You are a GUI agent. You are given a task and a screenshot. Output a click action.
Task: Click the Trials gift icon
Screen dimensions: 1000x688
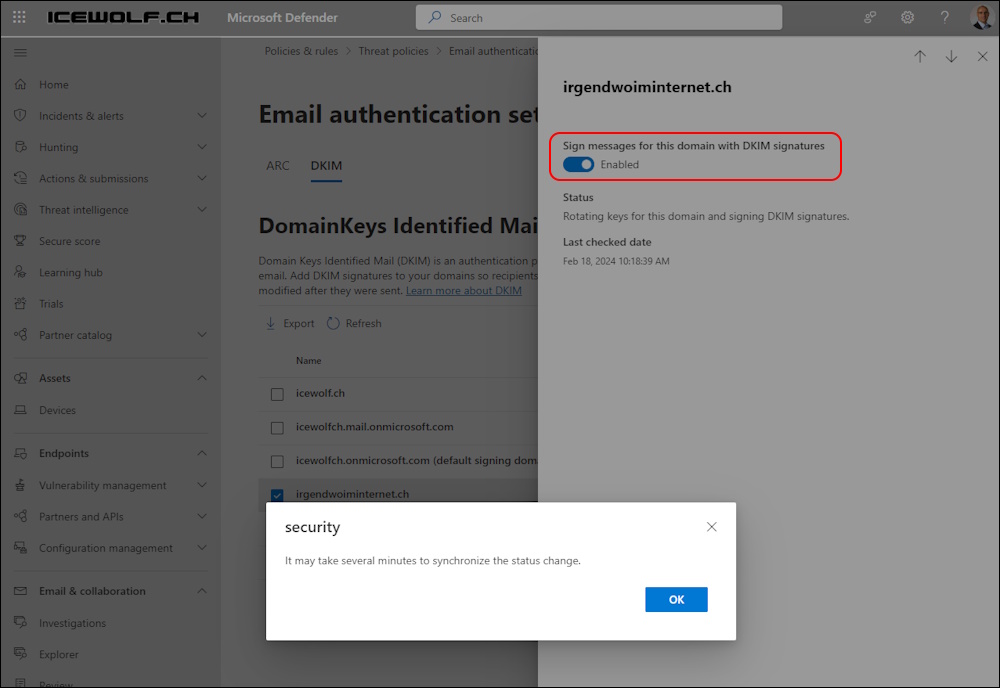pyautogui.click(x=20, y=303)
